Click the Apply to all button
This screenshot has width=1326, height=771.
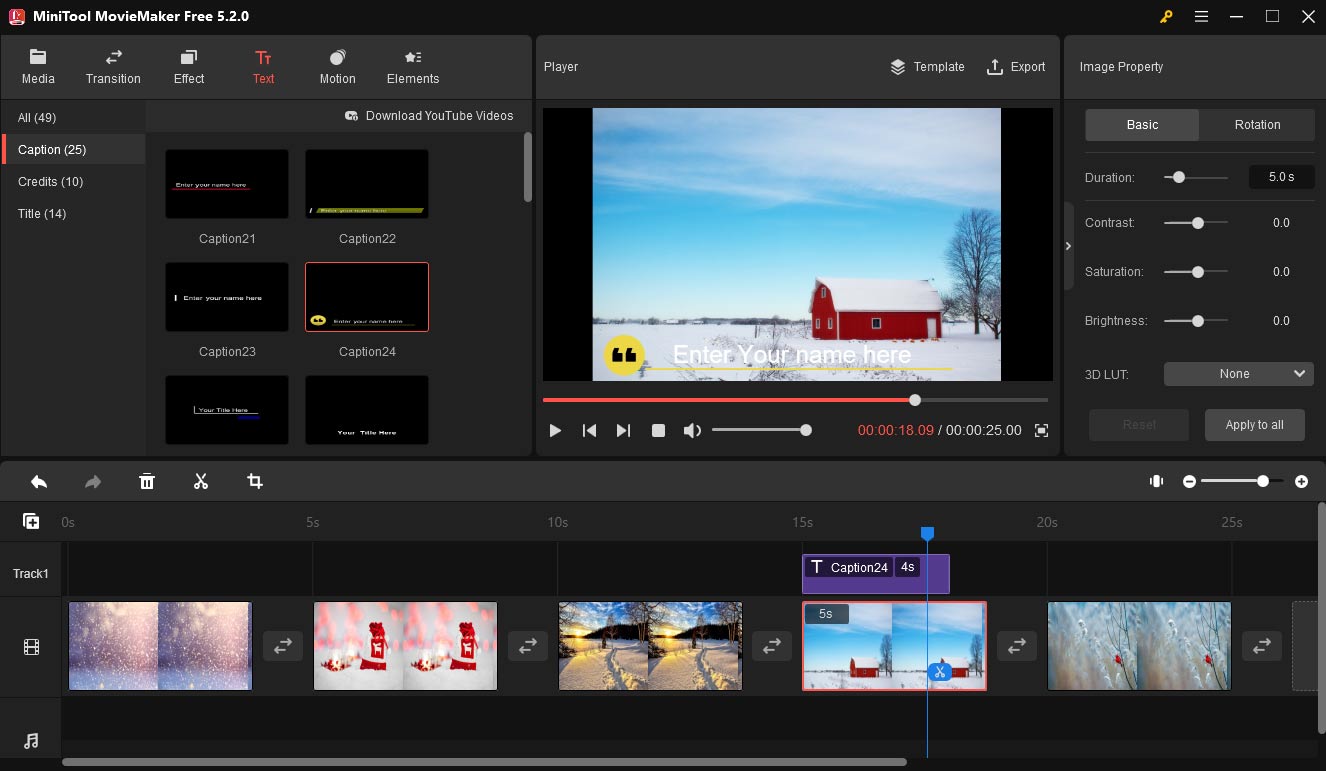point(1255,425)
